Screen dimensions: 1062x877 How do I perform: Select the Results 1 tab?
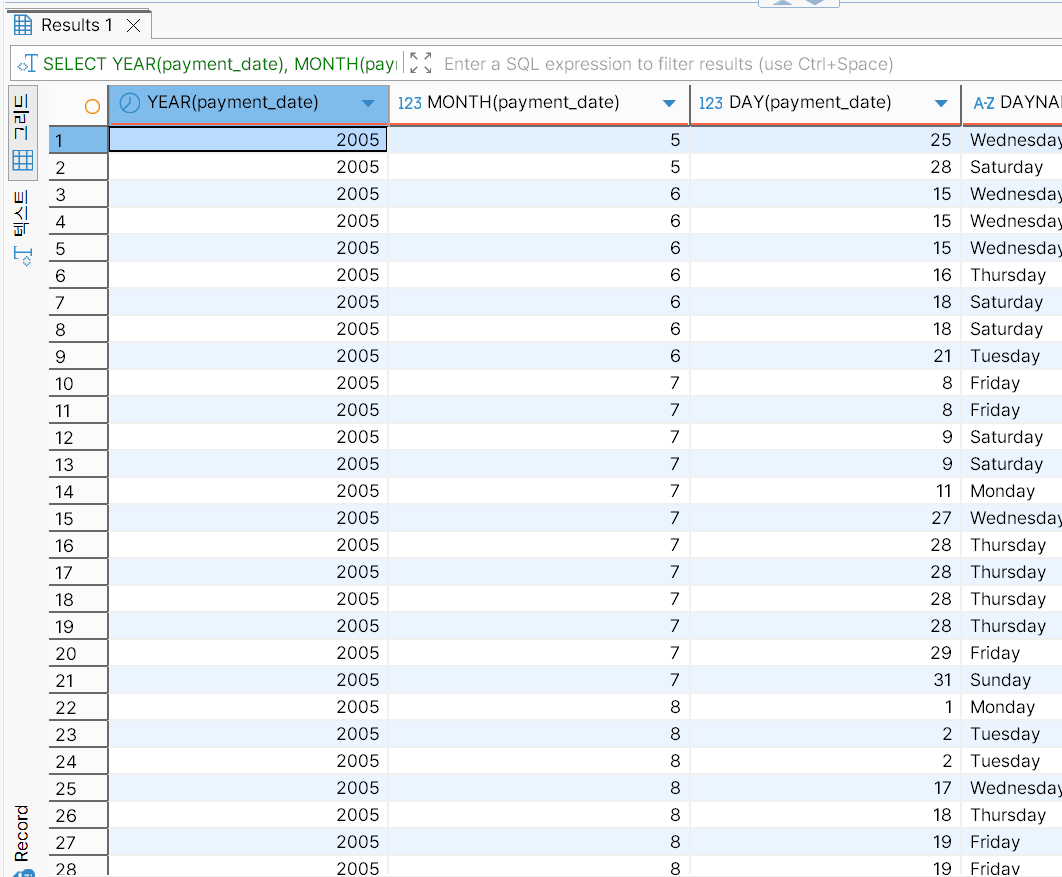tap(76, 25)
